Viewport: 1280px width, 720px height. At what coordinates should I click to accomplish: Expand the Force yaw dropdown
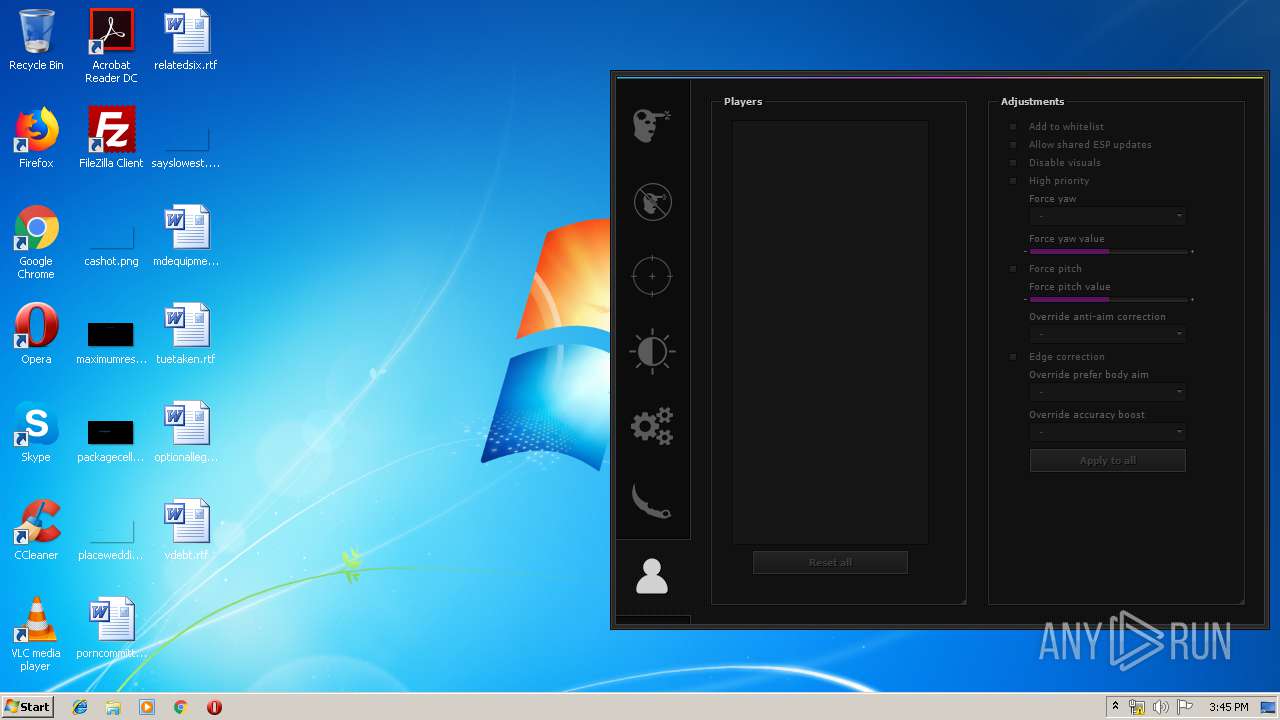(1108, 216)
